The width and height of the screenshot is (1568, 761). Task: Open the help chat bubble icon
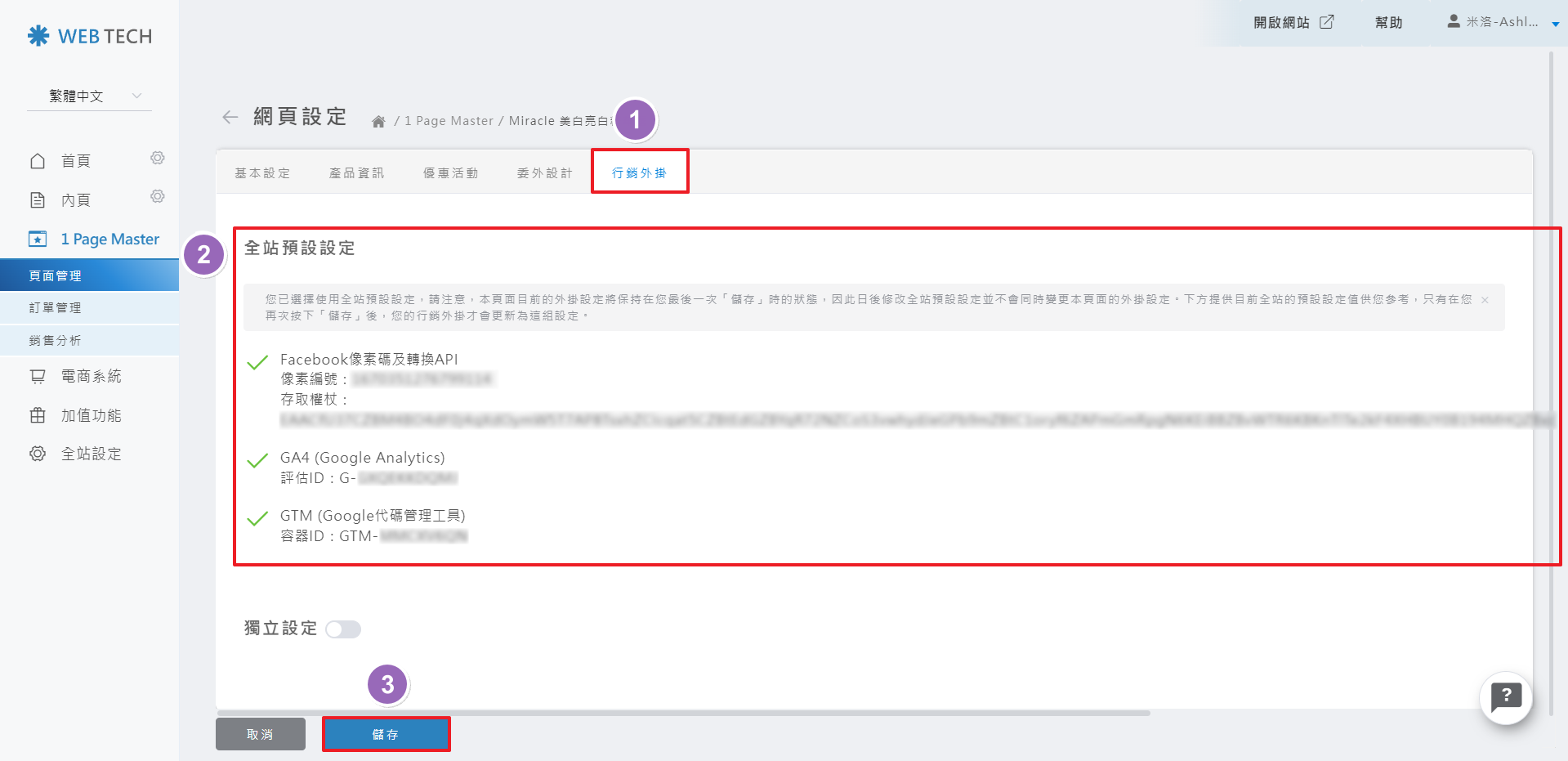pyautogui.click(x=1505, y=697)
